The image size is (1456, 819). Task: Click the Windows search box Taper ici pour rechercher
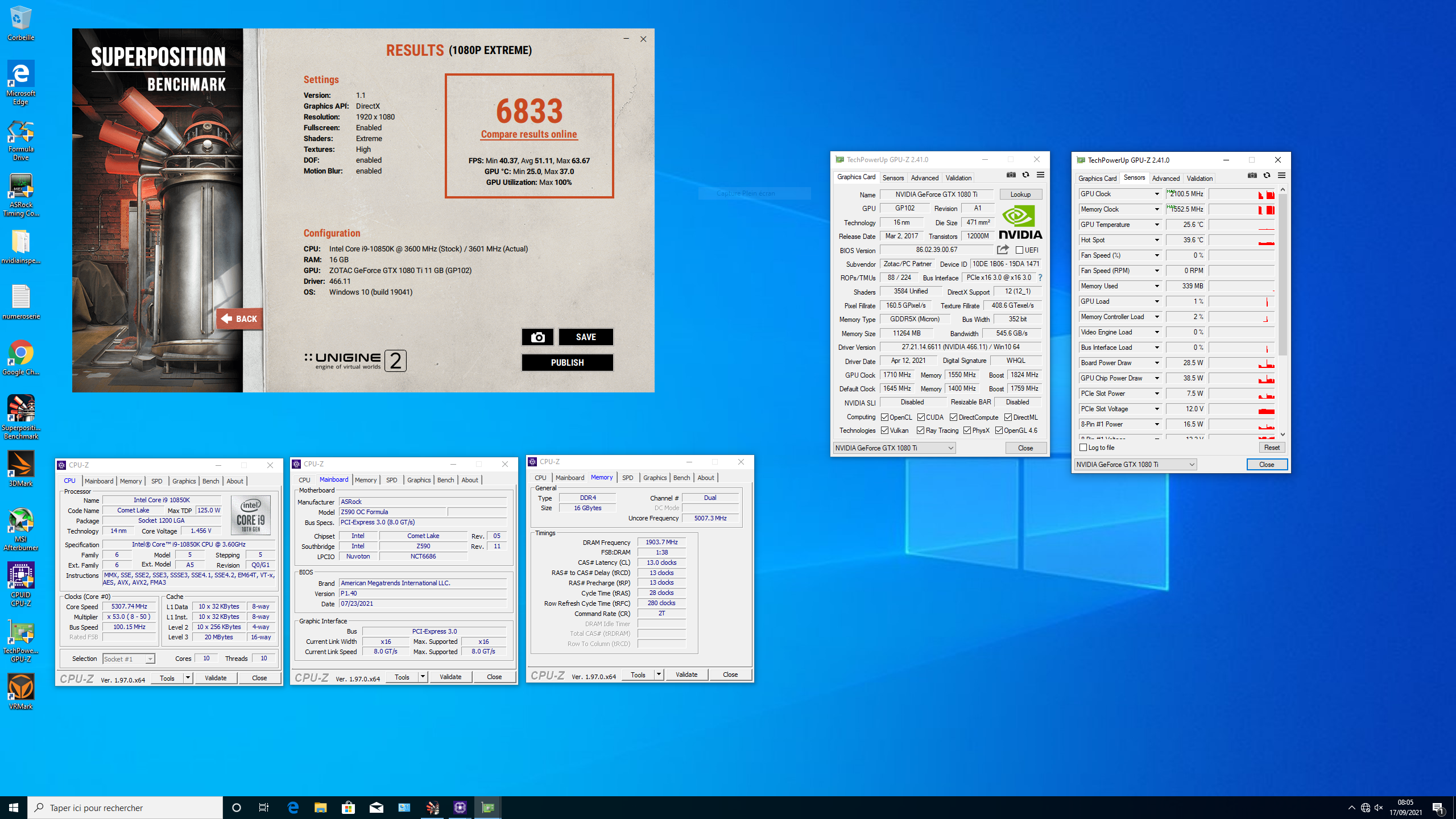[x=125, y=808]
